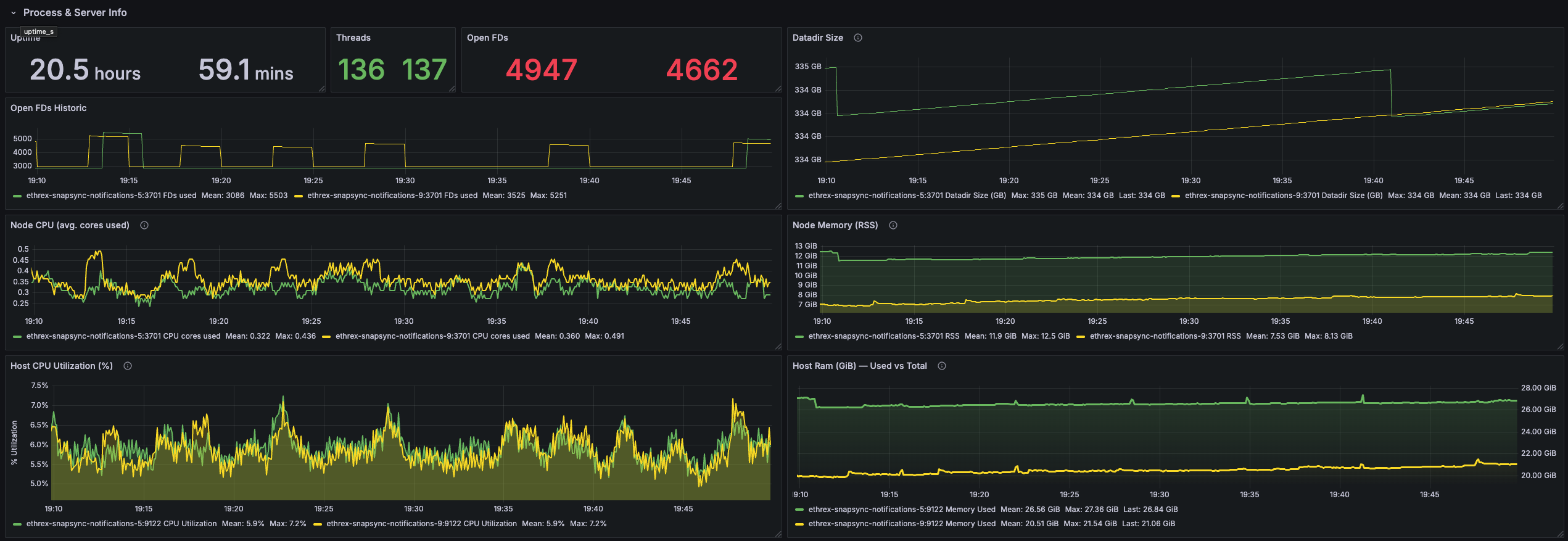Click the Datadir Size info icon
This screenshot has width=1568, height=541.
pyautogui.click(x=857, y=38)
